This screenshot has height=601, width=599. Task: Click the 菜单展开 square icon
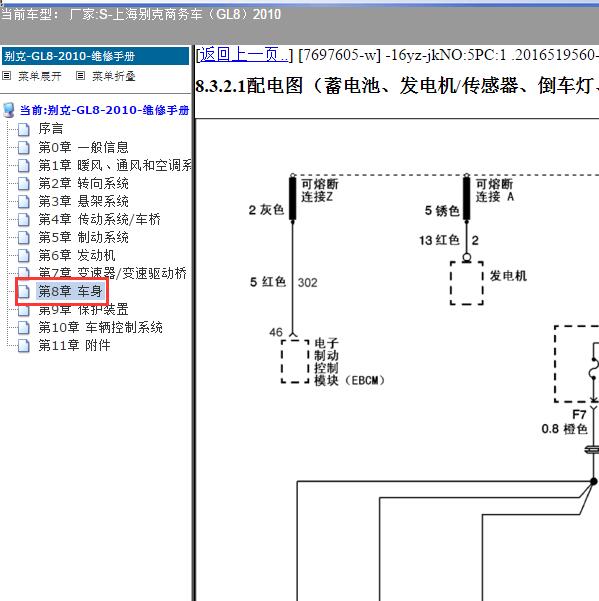pyautogui.click(x=7, y=76)
